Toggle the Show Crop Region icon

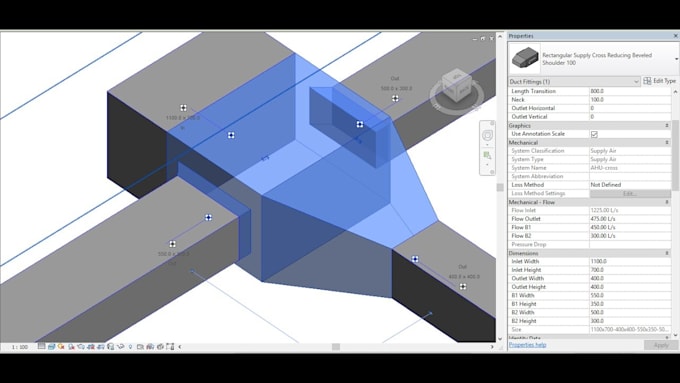tap(101, 347)
